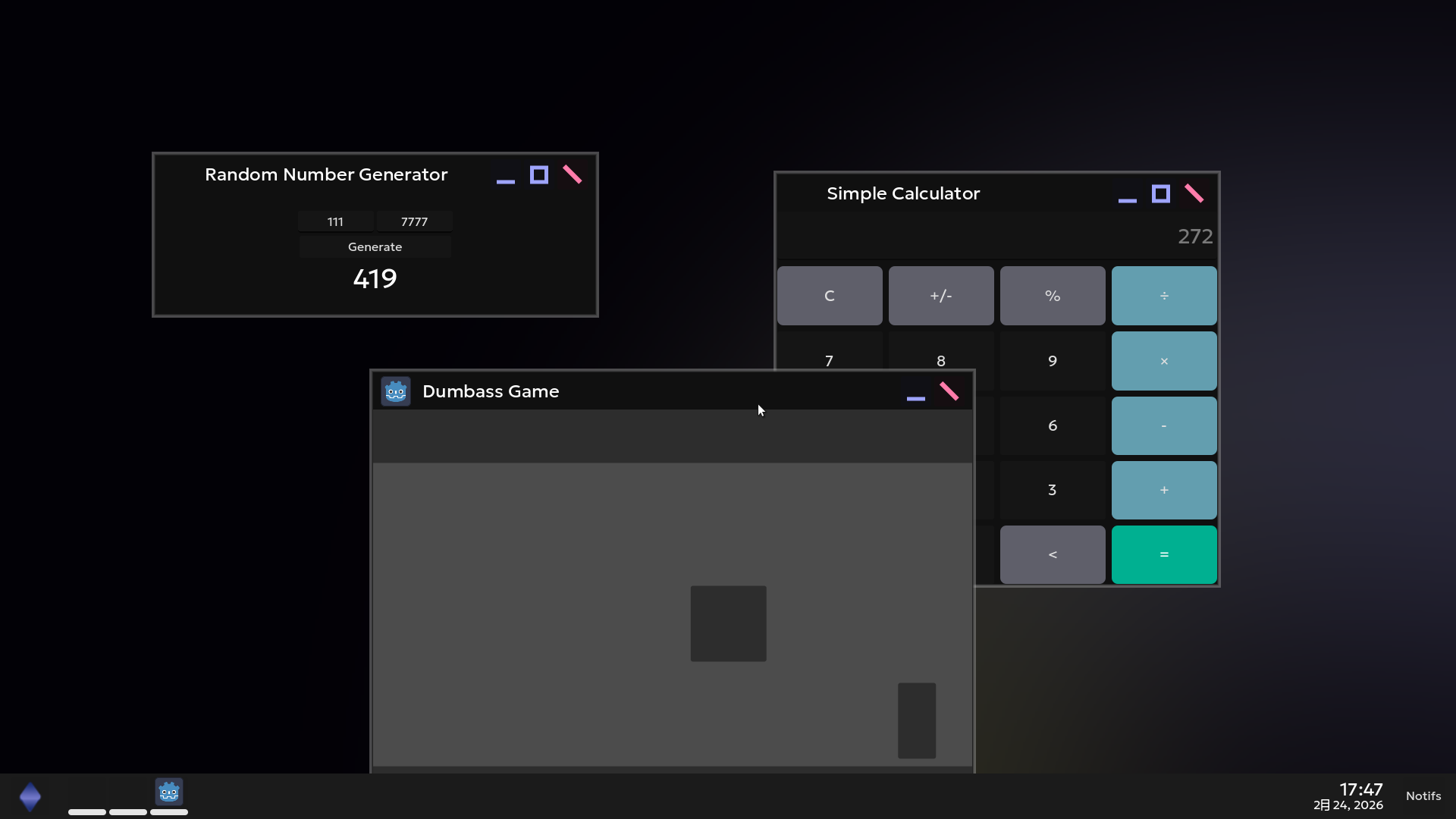Screen dimensions: 1456x819
Task: Open the Godot game icon in taskbar
Action: coord(168,792)
